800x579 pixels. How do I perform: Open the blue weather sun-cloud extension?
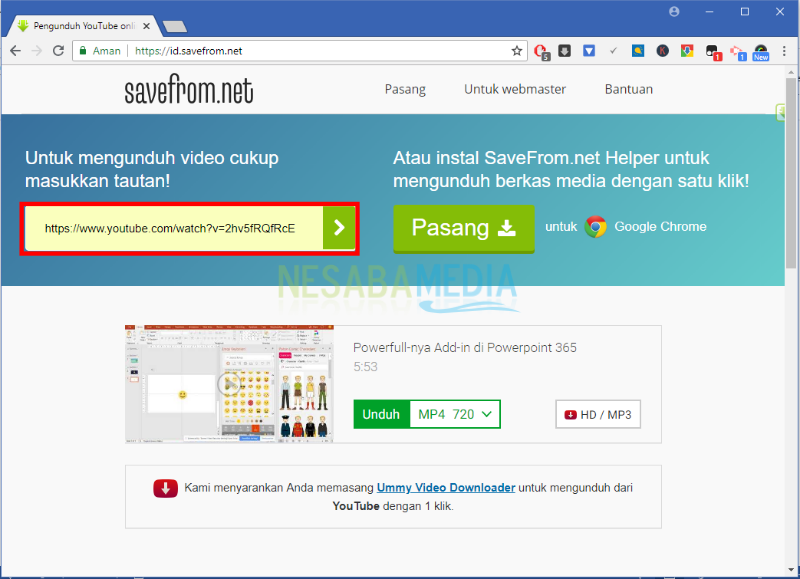638,51
